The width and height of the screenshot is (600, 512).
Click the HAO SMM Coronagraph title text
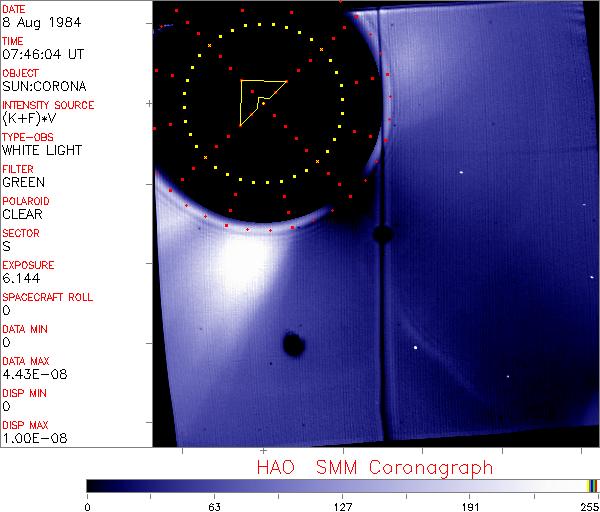(x=375, y=468)
